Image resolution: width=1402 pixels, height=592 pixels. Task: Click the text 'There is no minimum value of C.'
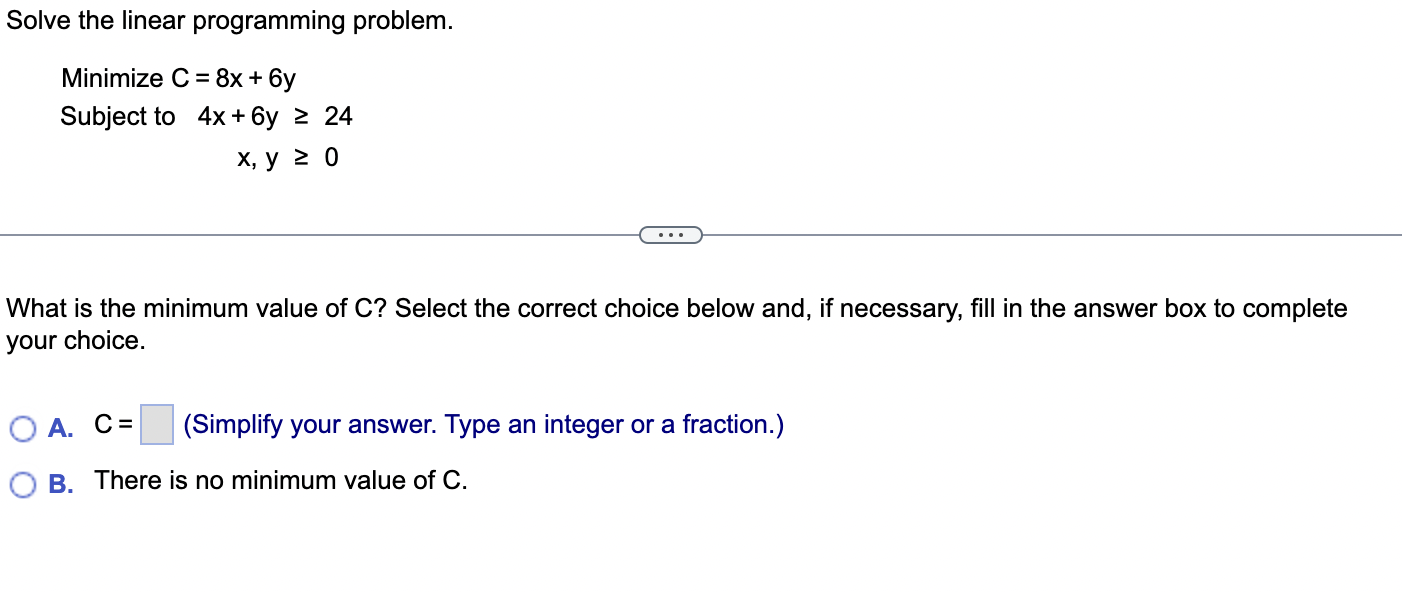pos(280,480)
